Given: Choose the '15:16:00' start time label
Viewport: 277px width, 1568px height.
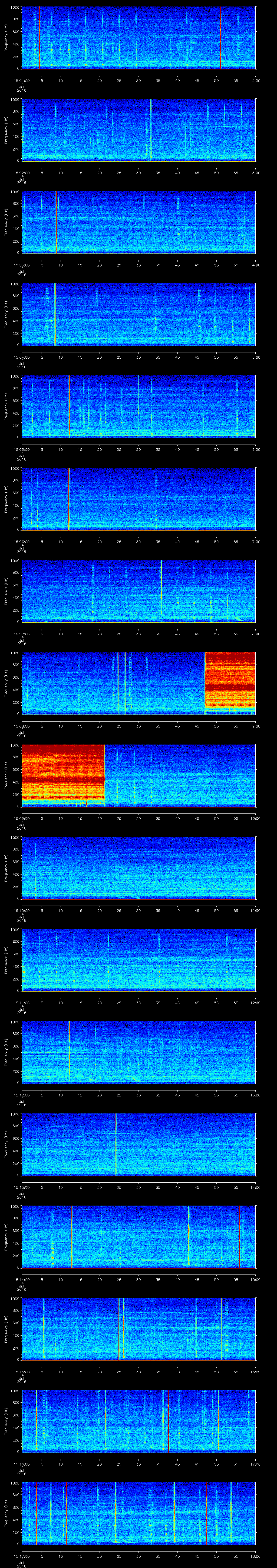Looking at the screenshot, I should coord(21,1465).
